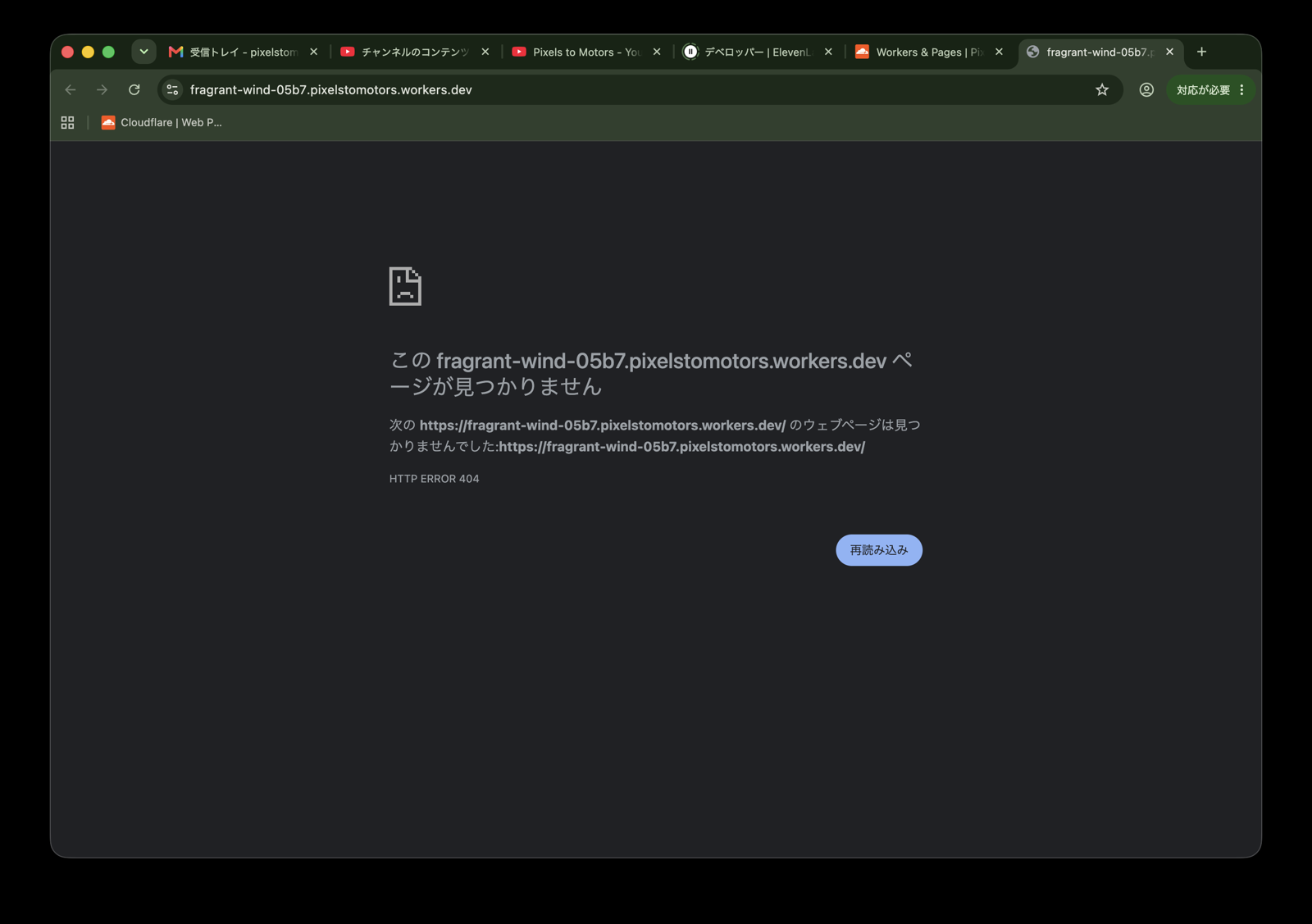Click the 再読み込み reload button

(x=879, y=550)
